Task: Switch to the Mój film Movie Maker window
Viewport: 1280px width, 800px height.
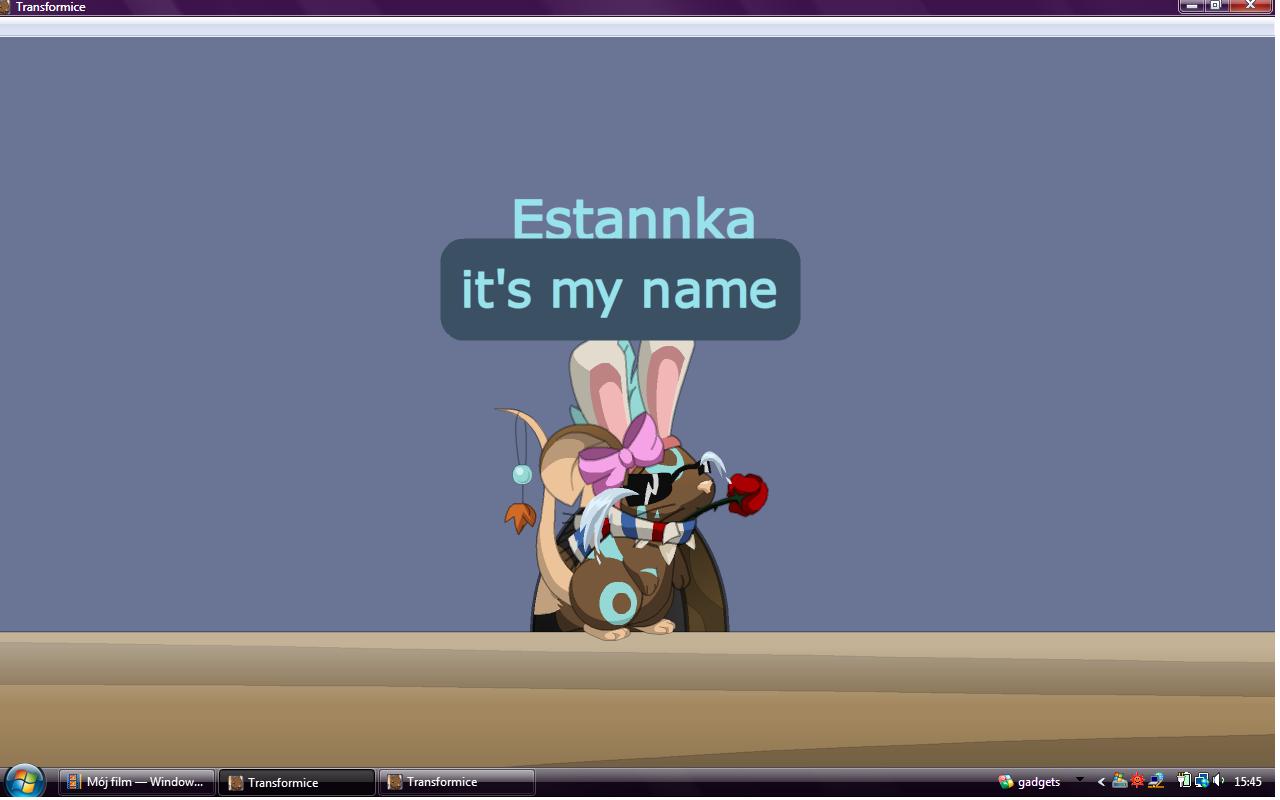Action: [135, 781]
